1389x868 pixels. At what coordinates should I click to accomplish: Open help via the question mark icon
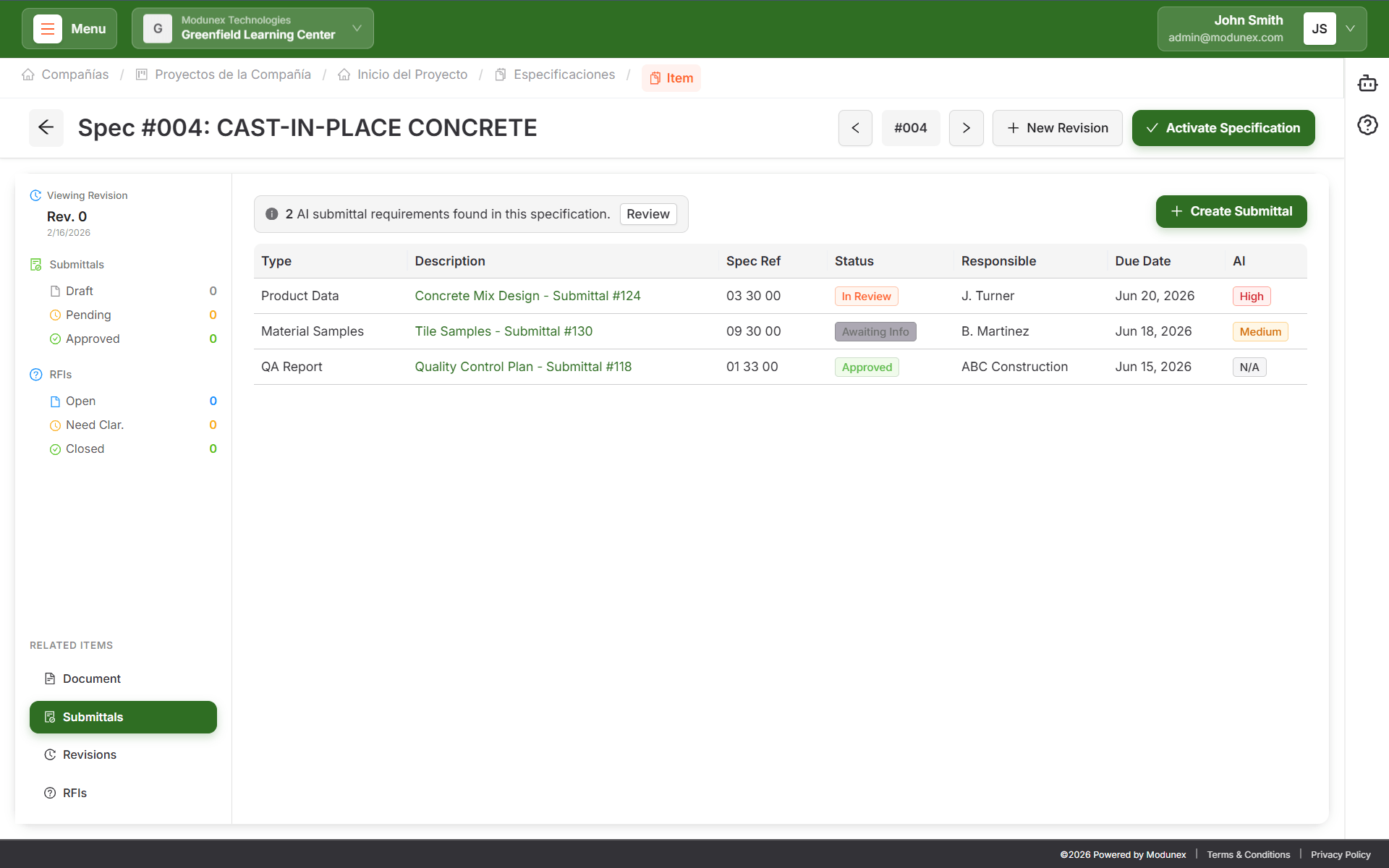(1367, 125)
